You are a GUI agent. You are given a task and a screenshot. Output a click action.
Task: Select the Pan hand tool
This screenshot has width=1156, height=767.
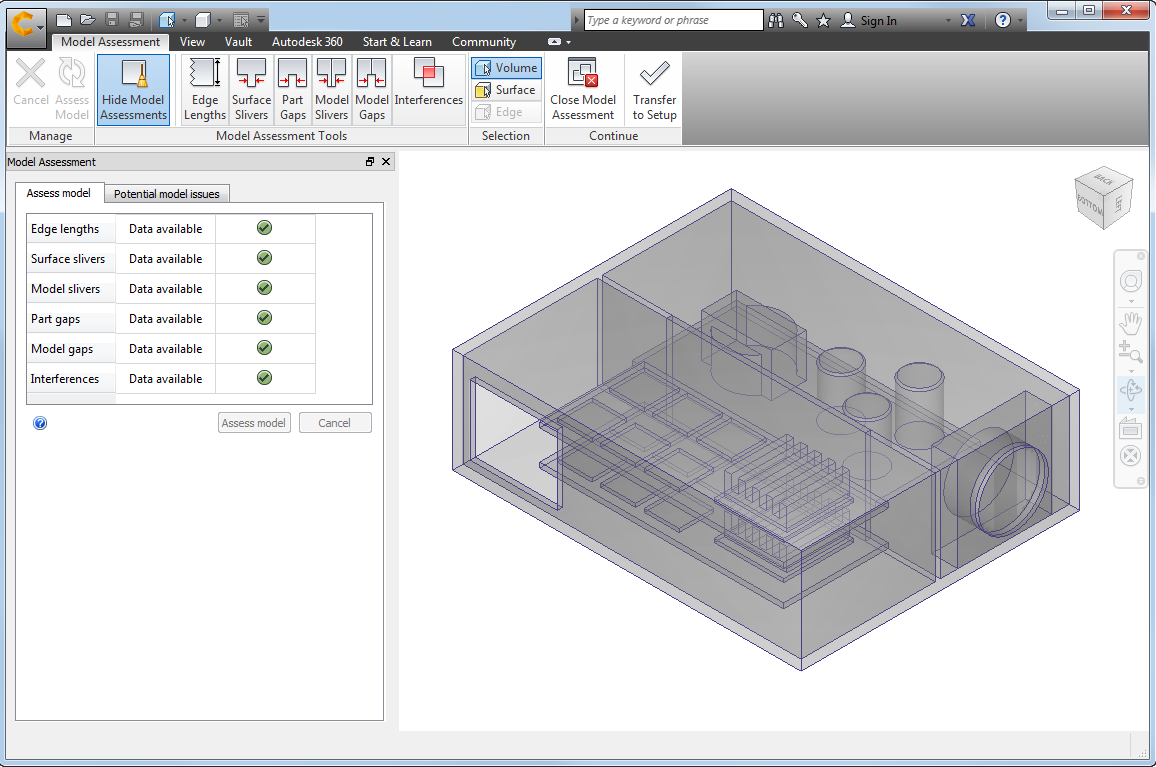click(1130, 322)
